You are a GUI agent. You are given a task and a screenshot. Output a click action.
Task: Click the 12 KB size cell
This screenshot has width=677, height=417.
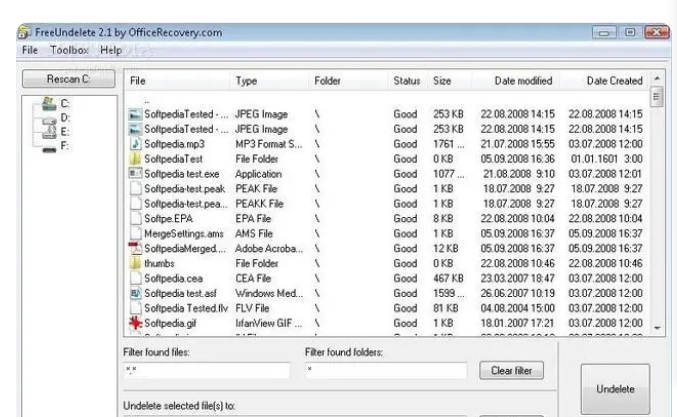click(x=446, y=248)
